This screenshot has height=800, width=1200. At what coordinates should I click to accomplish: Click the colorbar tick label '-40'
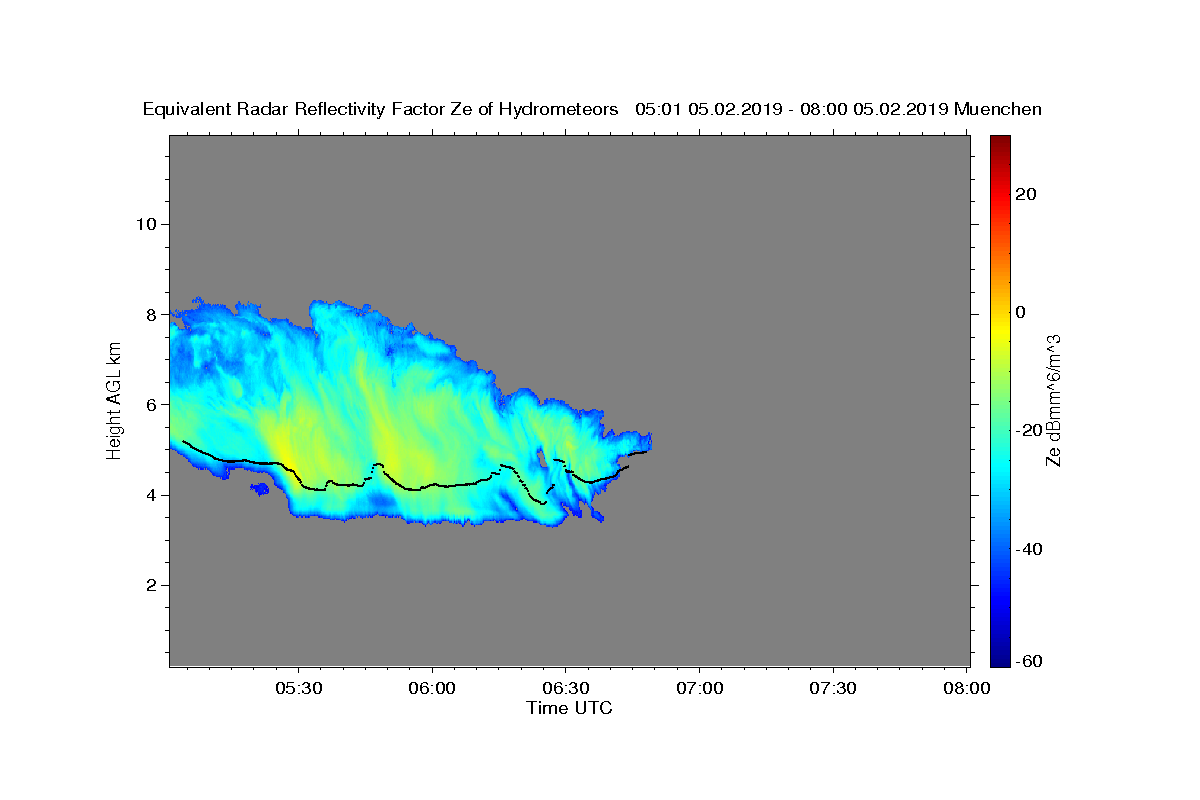pyautogui.click(x=1027, y=548)
